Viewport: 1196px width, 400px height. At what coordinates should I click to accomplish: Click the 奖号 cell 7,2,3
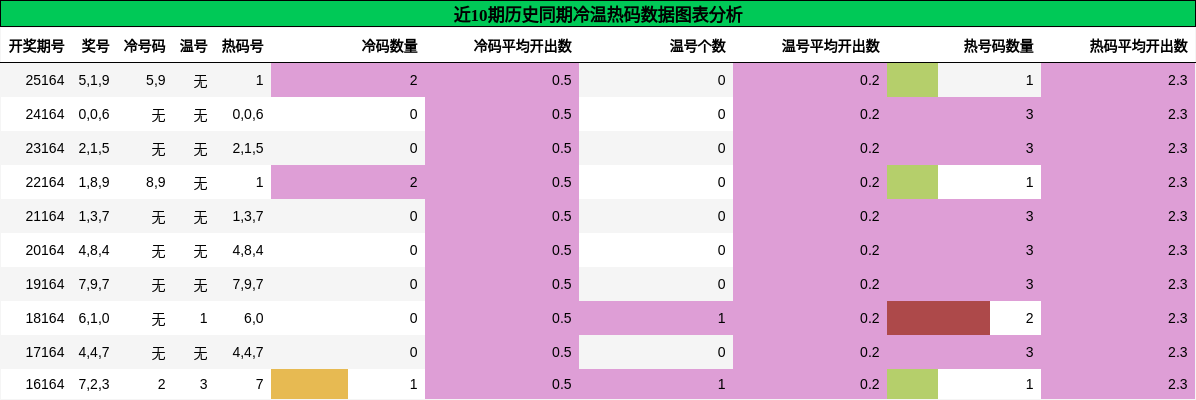coord(94,384)
